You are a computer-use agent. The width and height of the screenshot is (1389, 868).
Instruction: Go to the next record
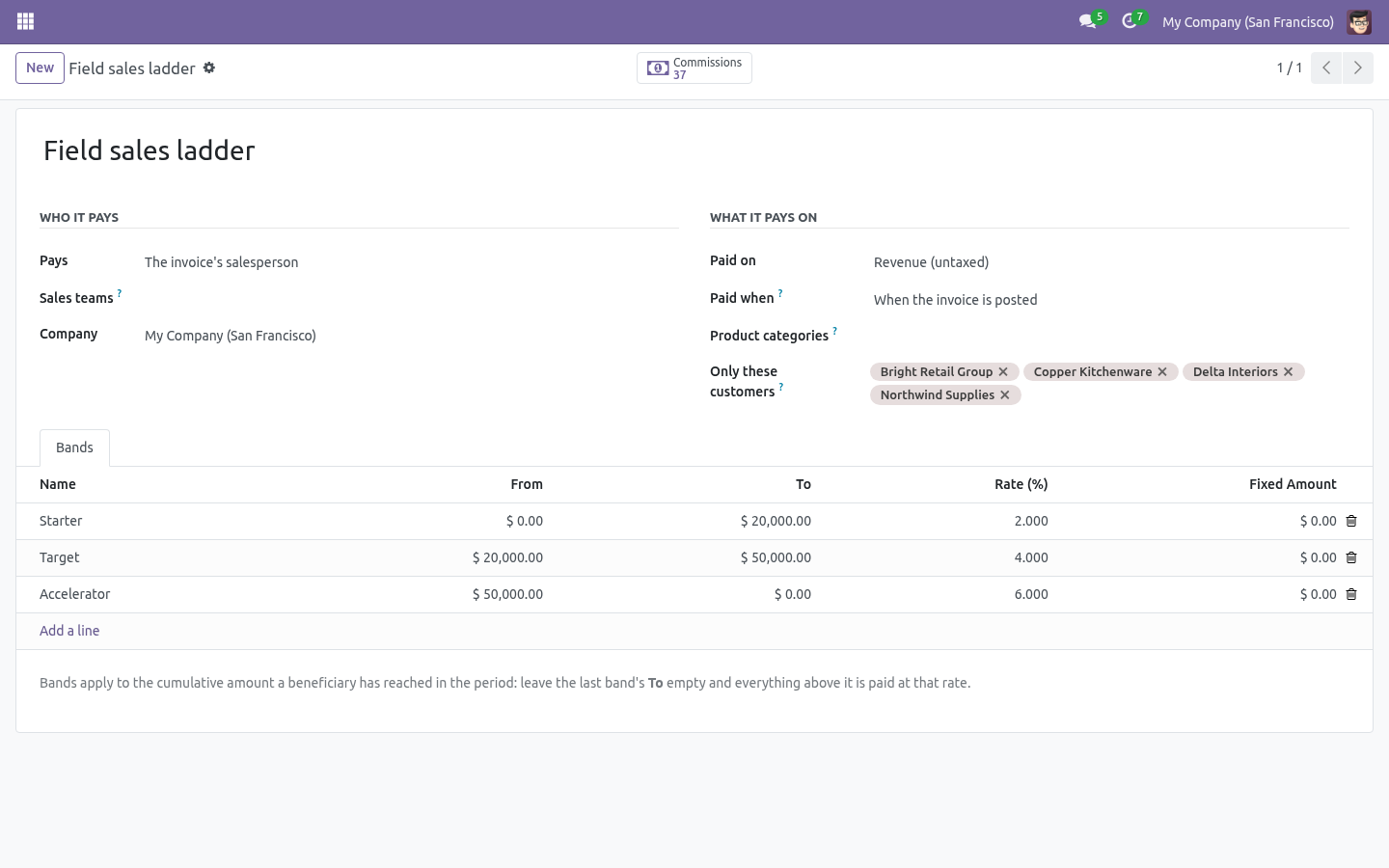click(x=1357, y=68)
